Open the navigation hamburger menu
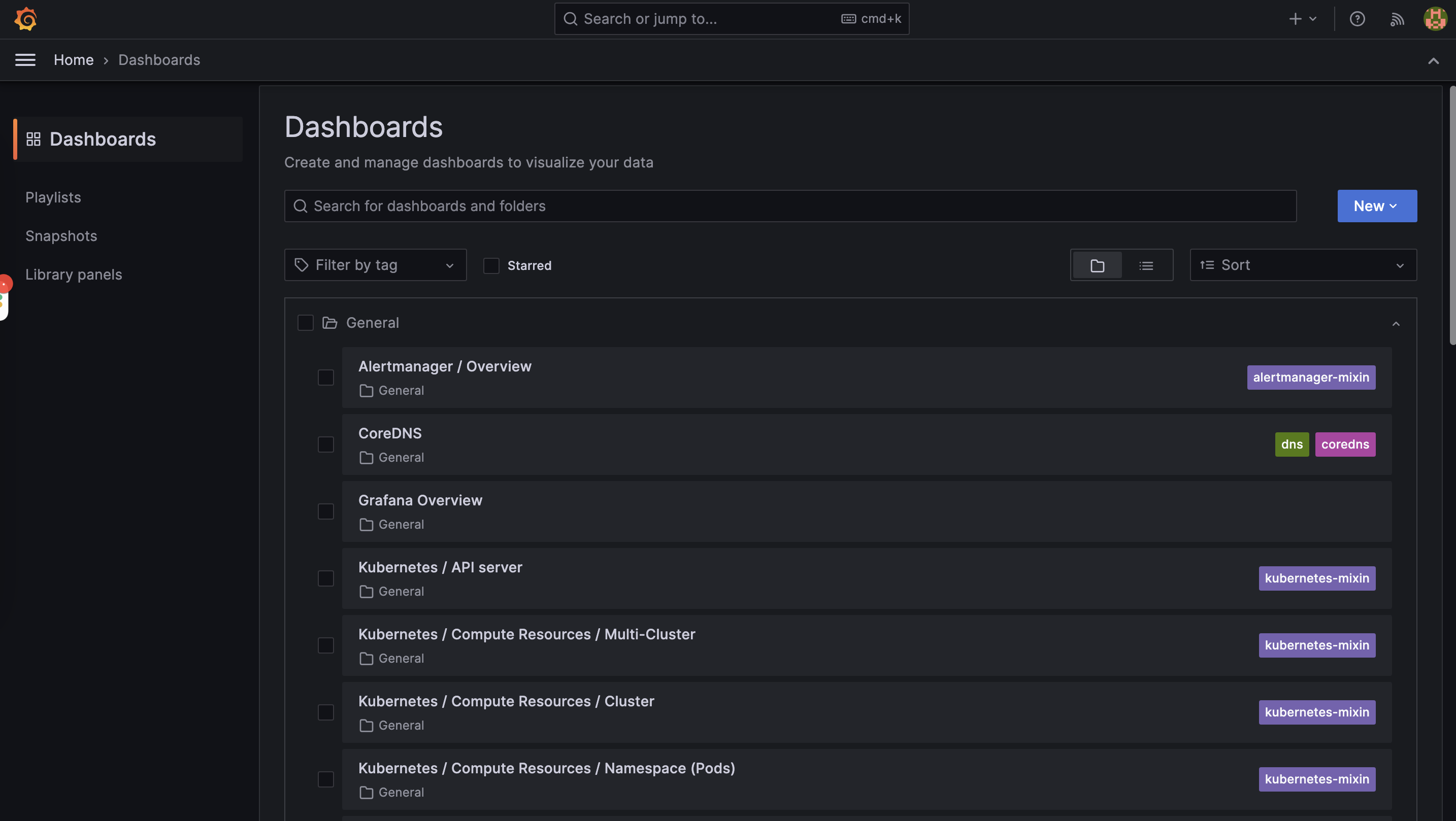Screen dimensions: 1456x821 coord(25,59)
